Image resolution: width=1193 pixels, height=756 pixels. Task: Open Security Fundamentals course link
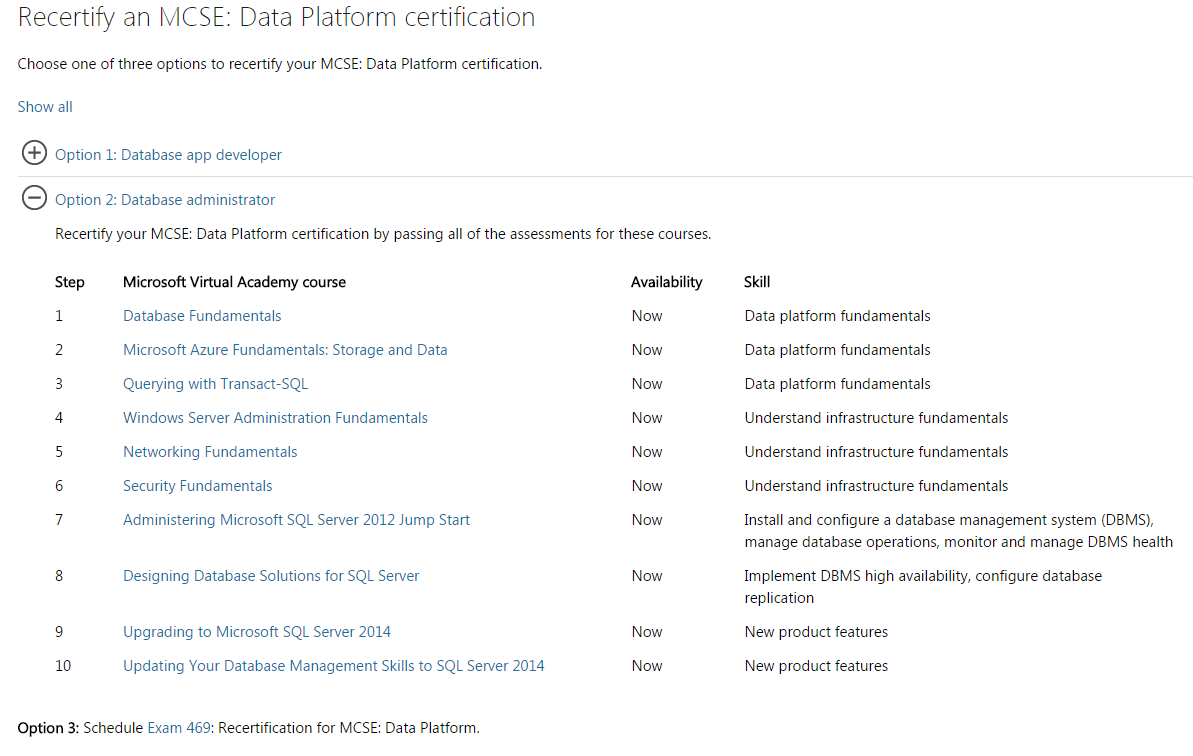[197, 486]
